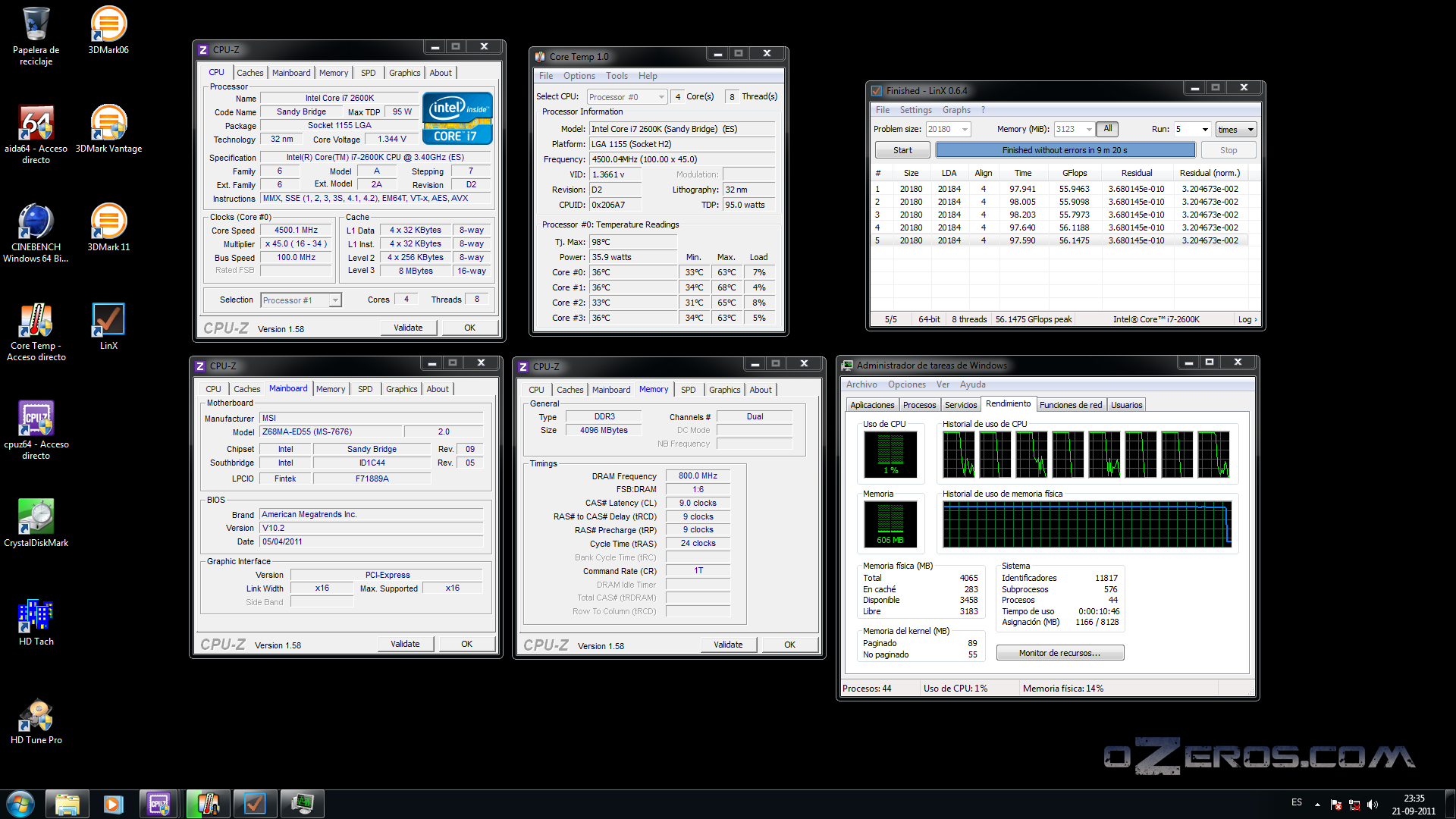Open the HD Tune Pro desktop icon
Image resolution: width=1456 pixels, height=819 pixels.
click(36, 720)
